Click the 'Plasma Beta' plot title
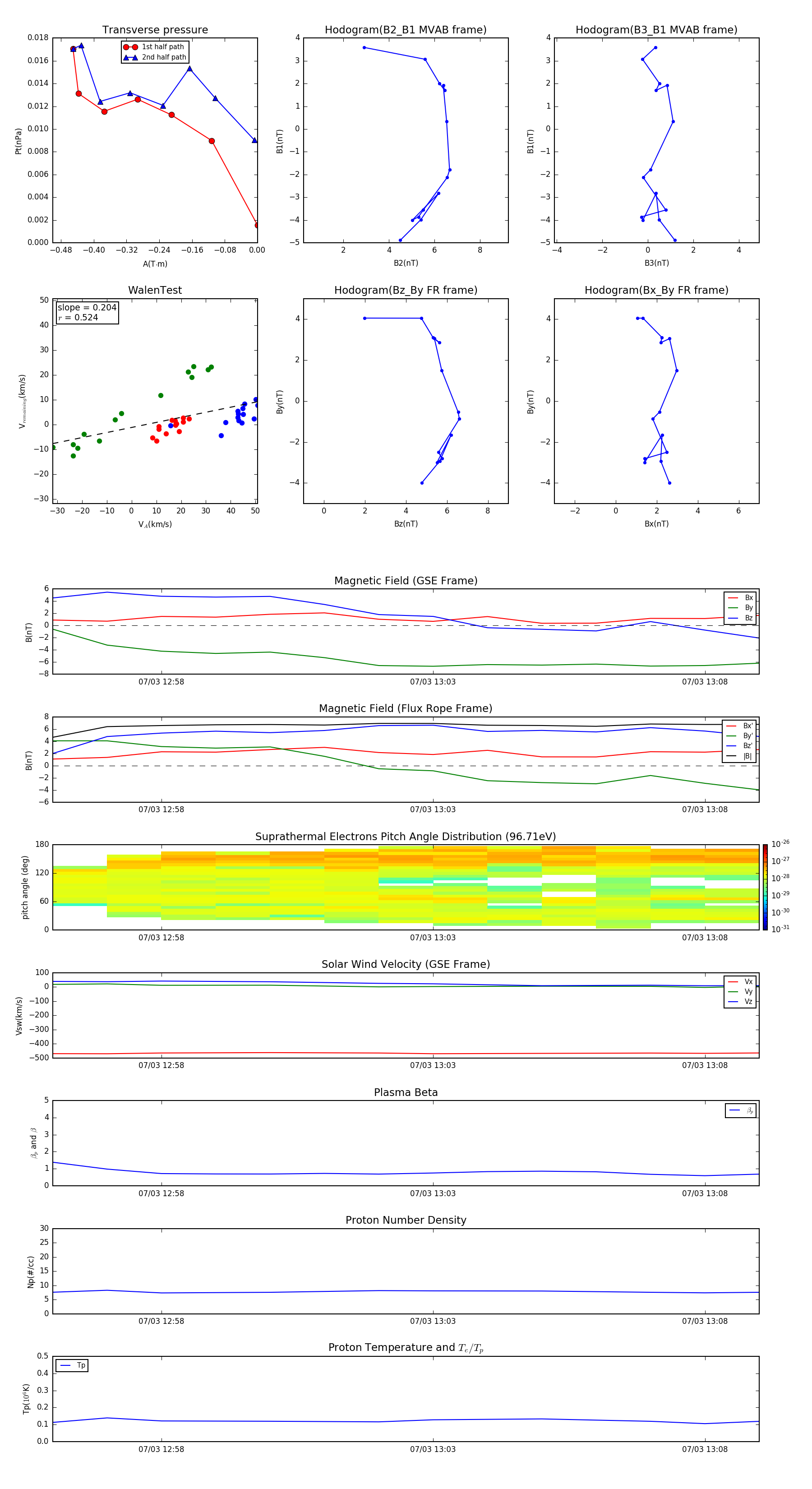812x1489 pixels. coord(406,1092)
